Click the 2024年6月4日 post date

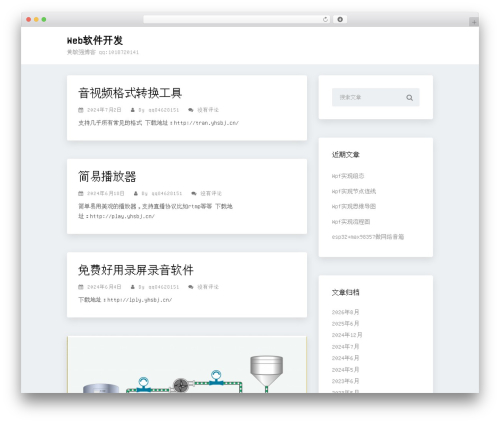[x=104, y=287]
